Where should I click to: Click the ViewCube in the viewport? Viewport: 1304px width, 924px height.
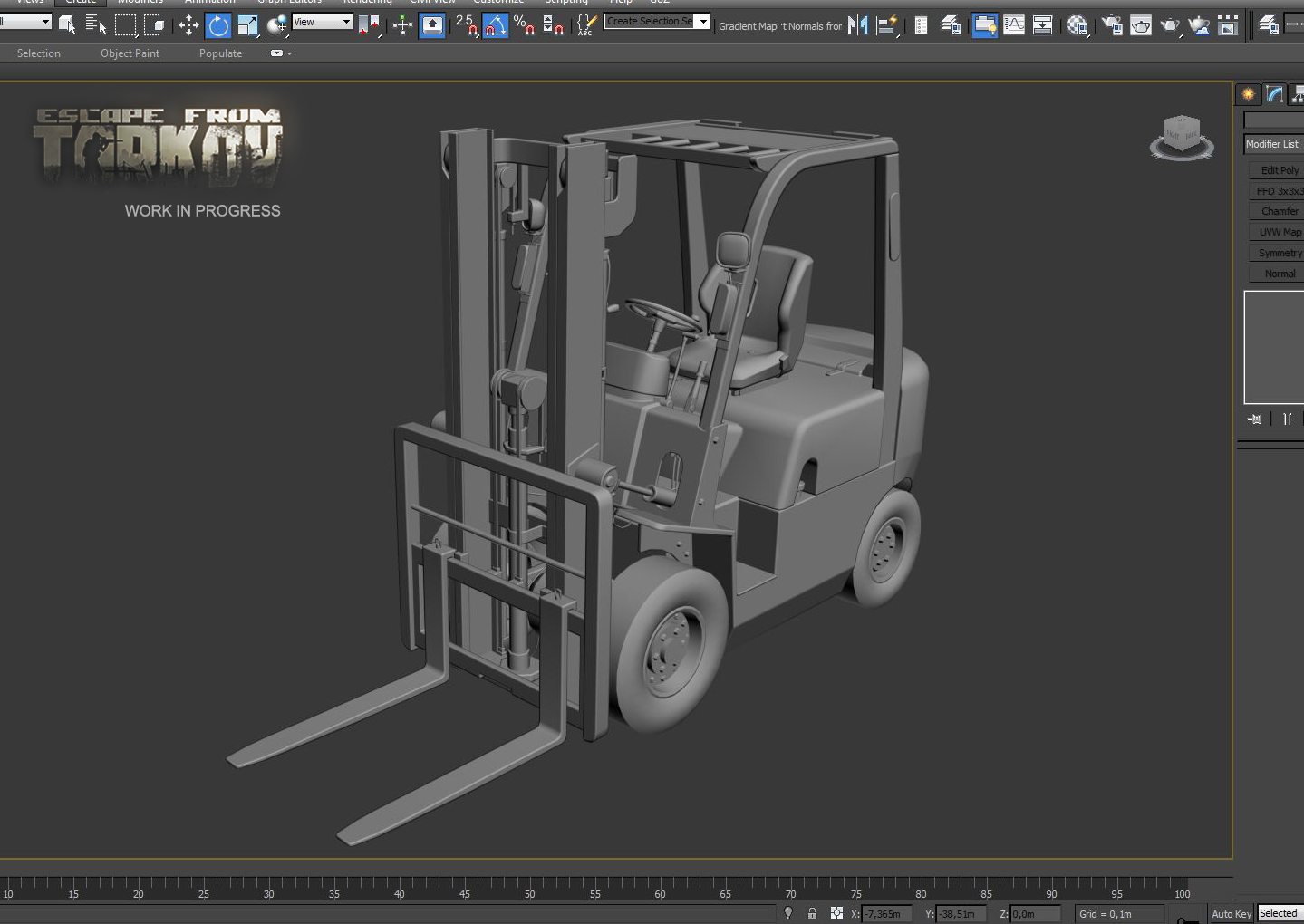(1182, 138)
